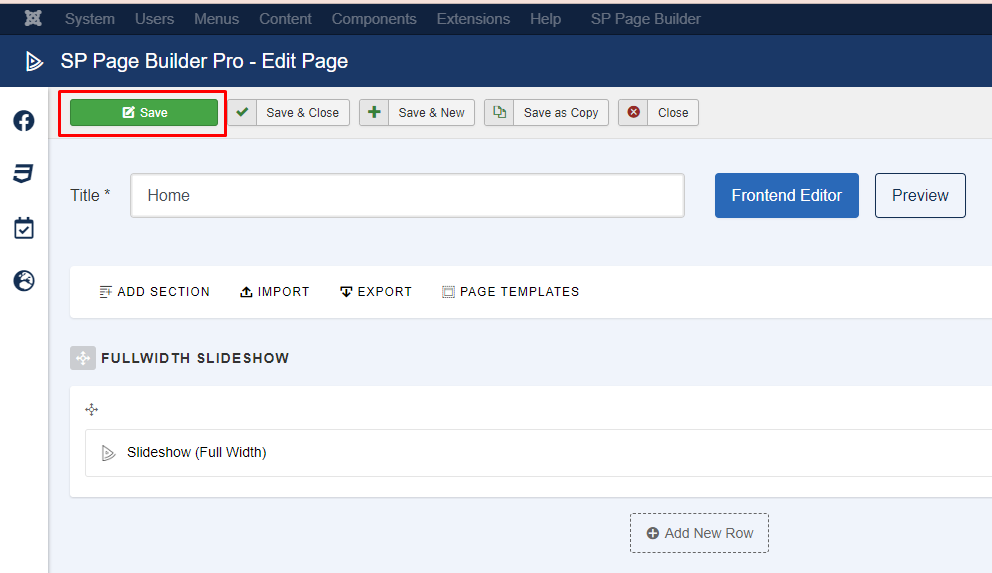Open the calendar check sidebar icon
Screen dimensions: 992x573
(x=24, y=228)
